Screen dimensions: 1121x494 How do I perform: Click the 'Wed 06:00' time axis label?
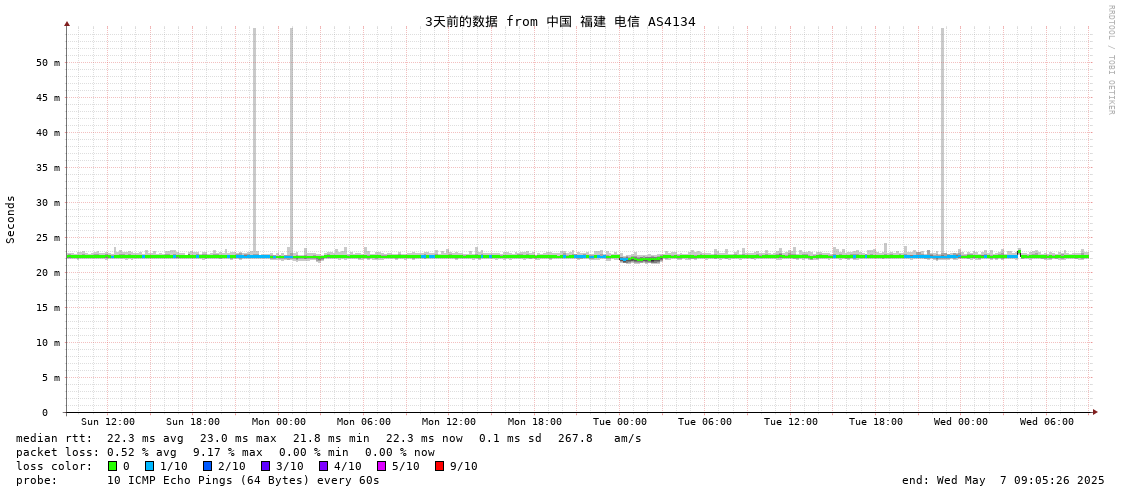tap(1047, 422)
